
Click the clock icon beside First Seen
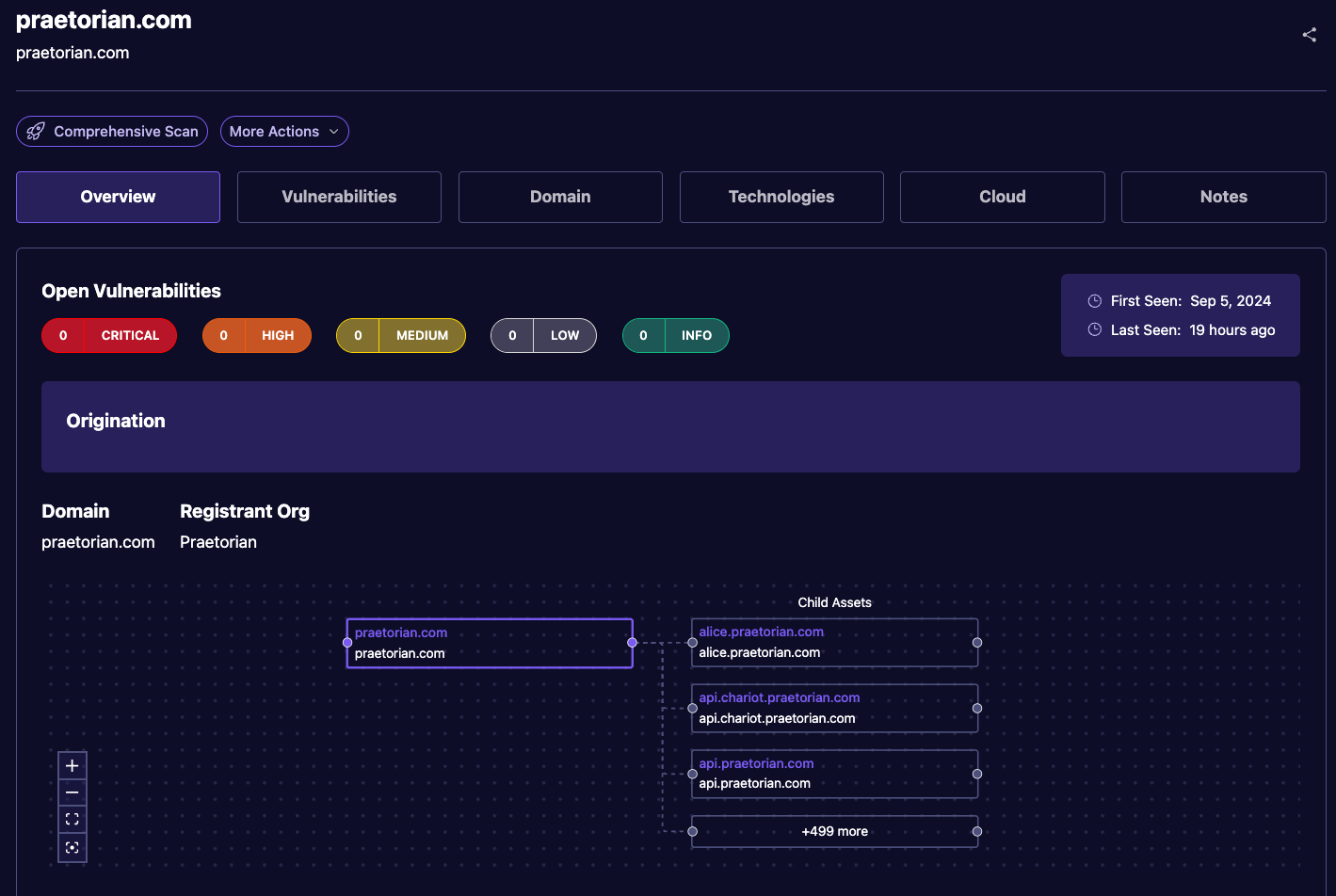(x=1094, y=301)
